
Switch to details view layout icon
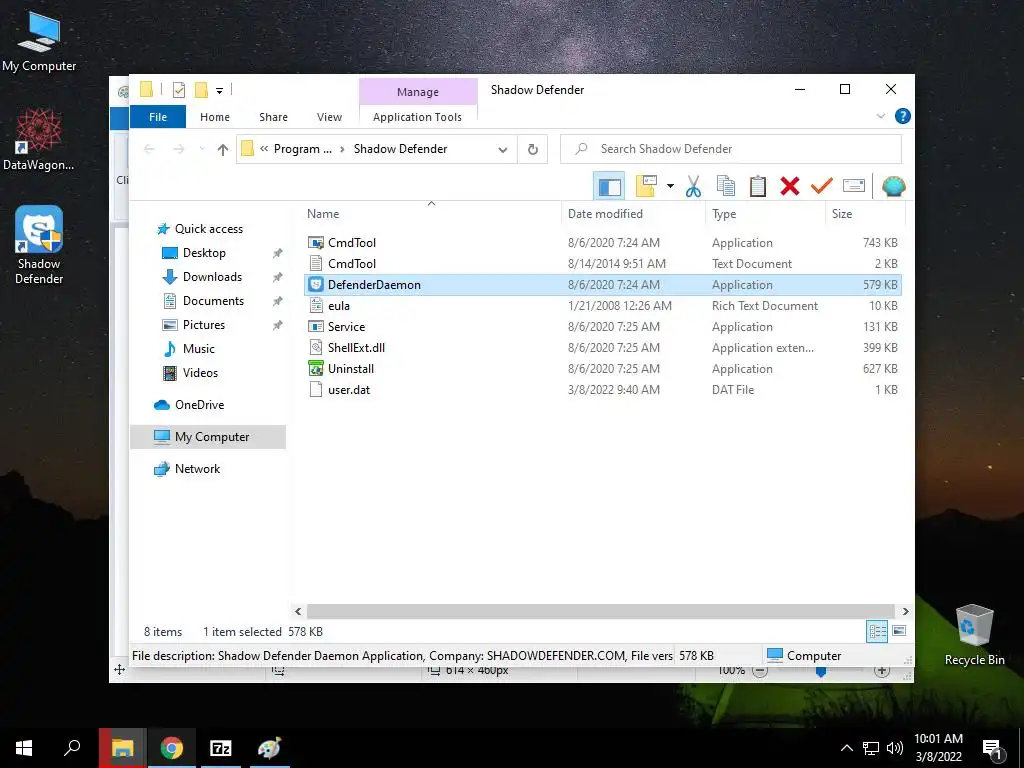point(877,631)
